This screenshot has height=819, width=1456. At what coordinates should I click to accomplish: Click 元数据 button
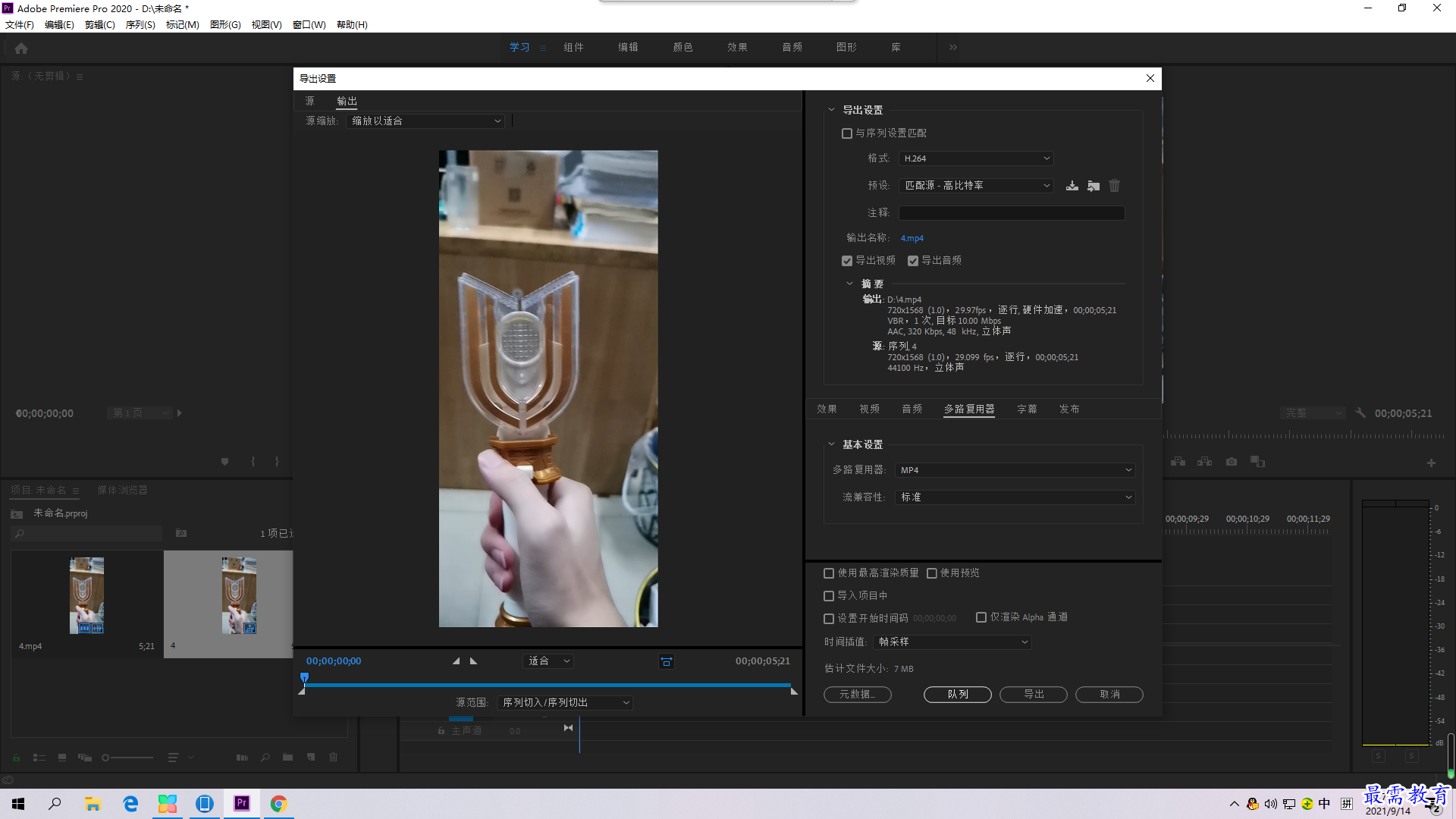pyautogui.click(x=857, y=695)
